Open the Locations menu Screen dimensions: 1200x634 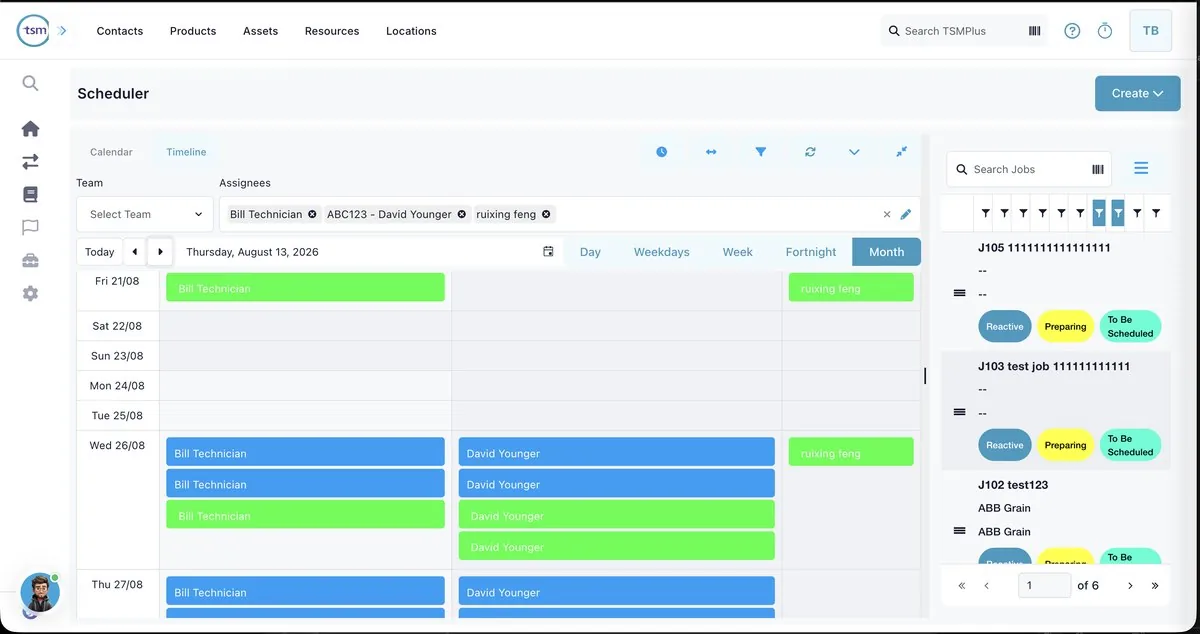pyautogui.click(x=411, y=31)
